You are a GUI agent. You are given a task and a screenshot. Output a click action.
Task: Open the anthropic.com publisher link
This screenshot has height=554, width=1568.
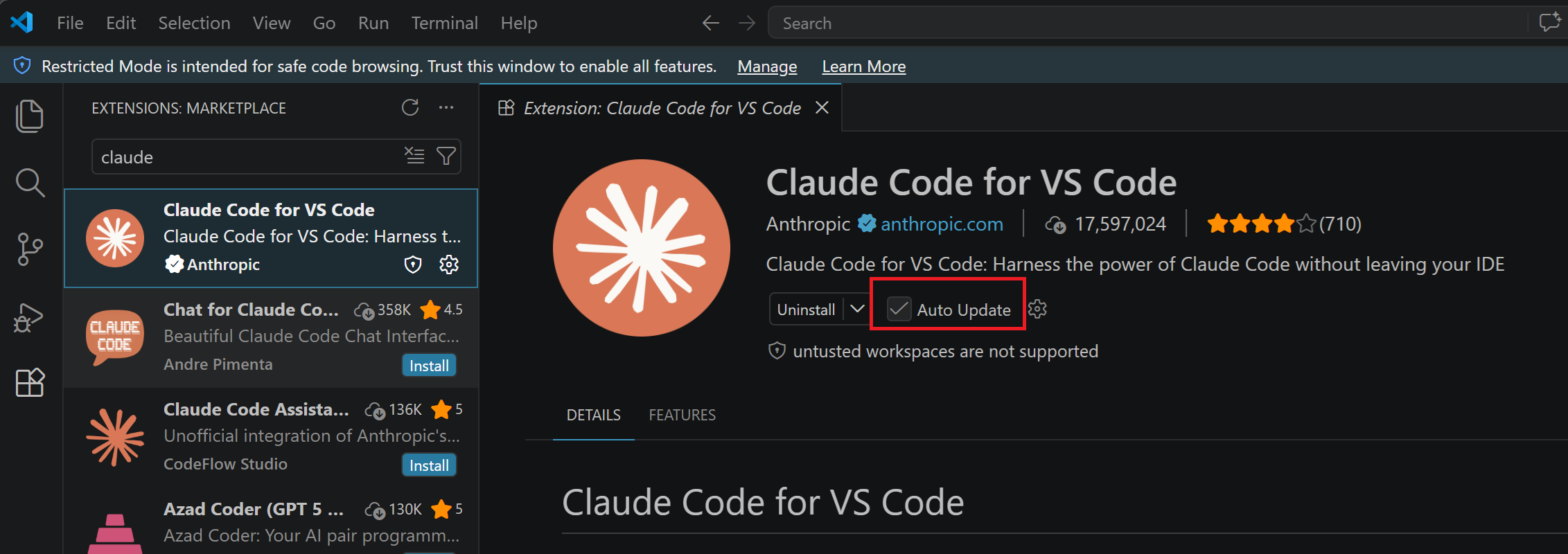942,224
